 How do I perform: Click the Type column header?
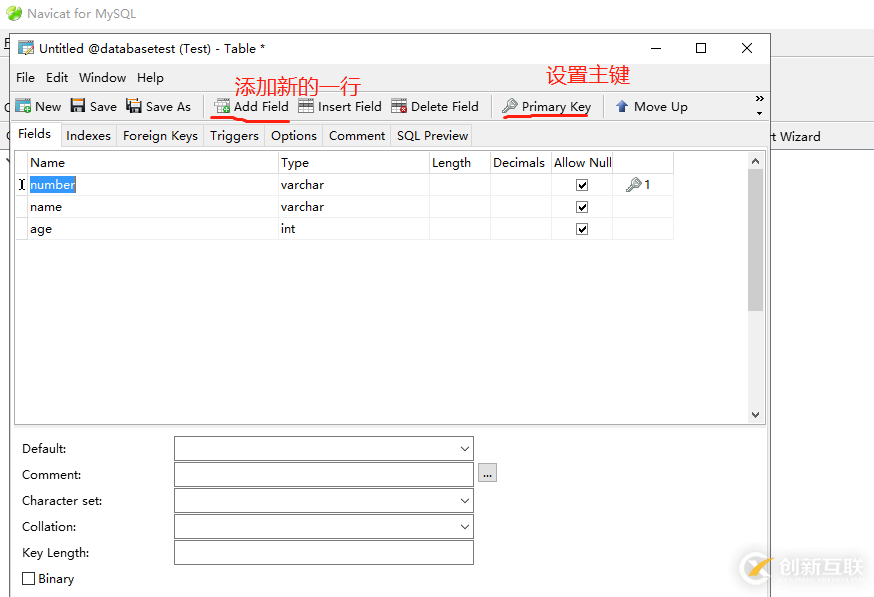point(353,162)
